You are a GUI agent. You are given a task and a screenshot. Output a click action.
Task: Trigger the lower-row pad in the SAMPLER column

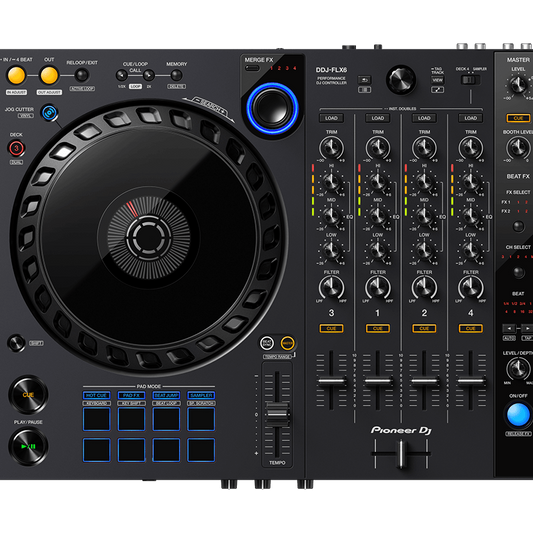coord(201,450)
